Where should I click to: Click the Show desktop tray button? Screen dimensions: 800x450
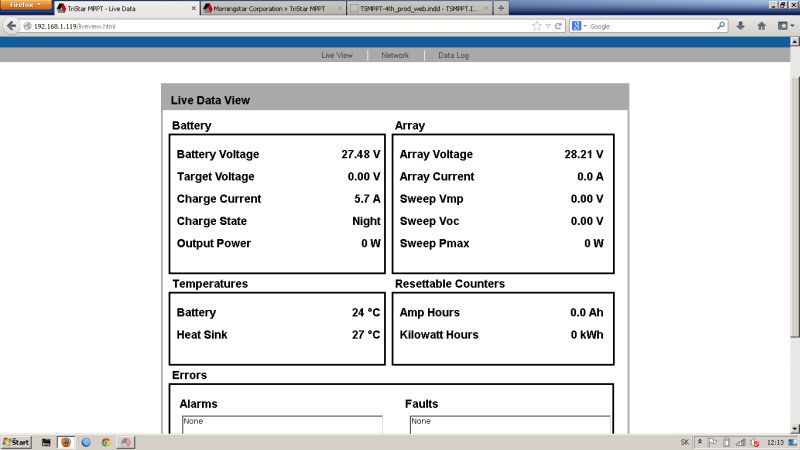coord(793,442)
